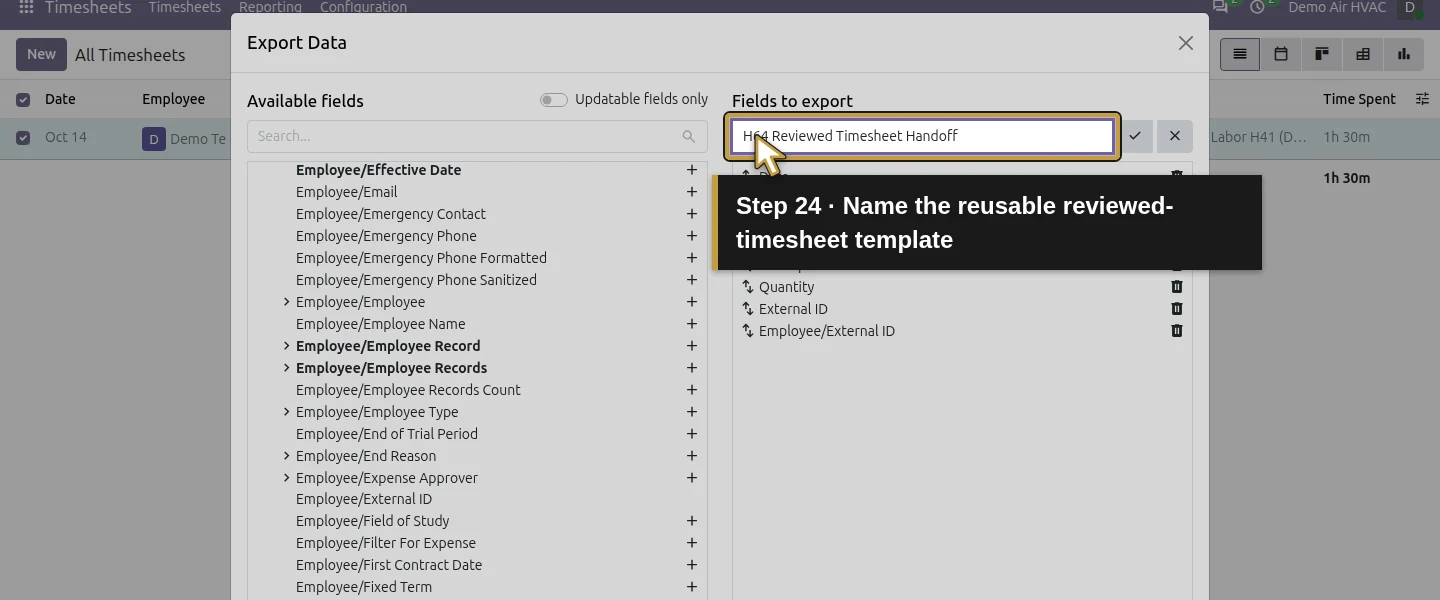
Task: Cancel the template name entry
Action: point(1175,136)
